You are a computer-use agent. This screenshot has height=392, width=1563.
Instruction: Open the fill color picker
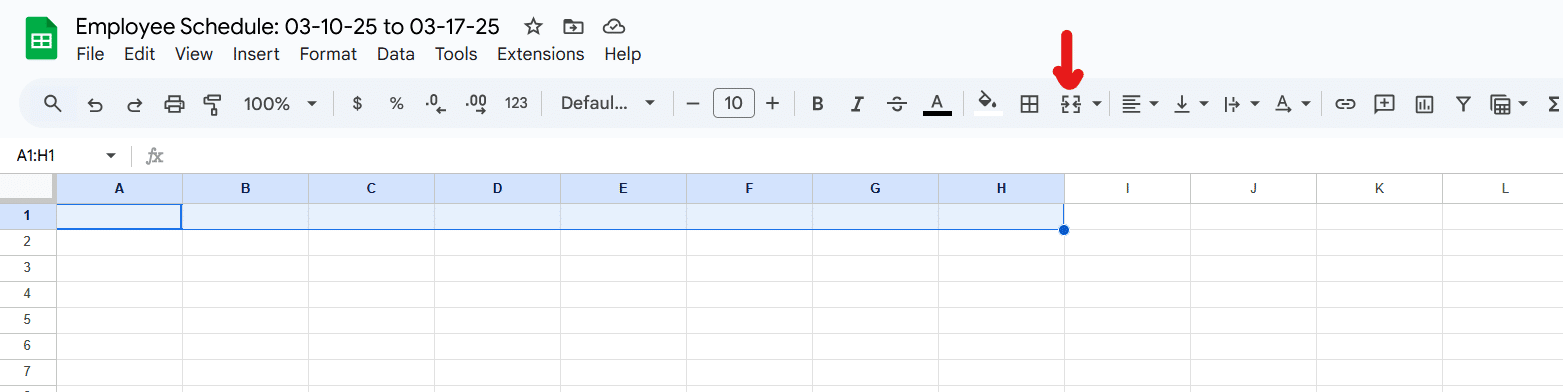click(988, 104)
